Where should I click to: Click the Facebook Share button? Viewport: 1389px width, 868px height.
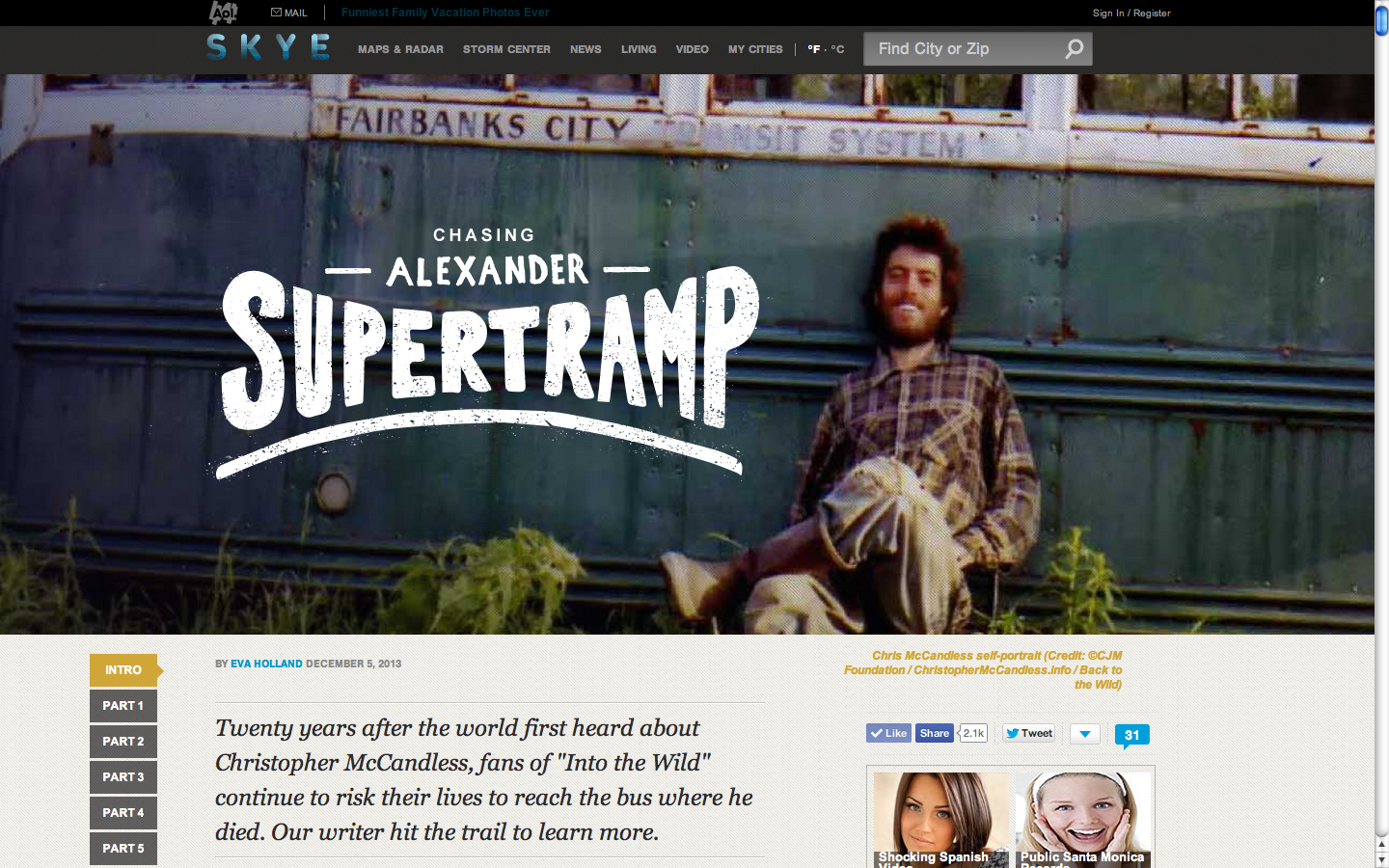click(x=934, y=733)
